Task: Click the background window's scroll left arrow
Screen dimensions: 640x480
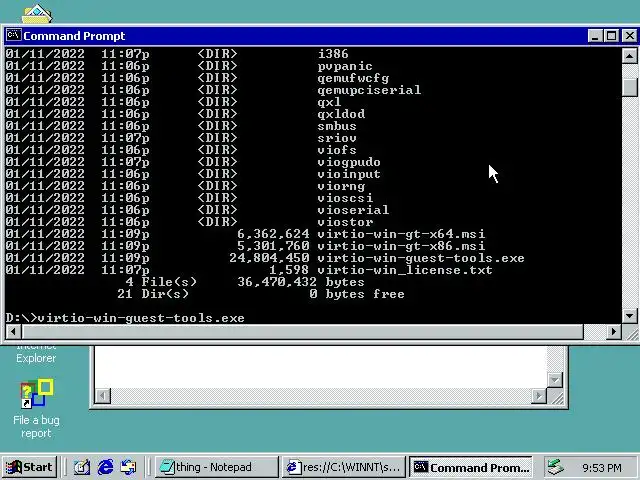Action: pyautogui.click(x=103, y=396)
